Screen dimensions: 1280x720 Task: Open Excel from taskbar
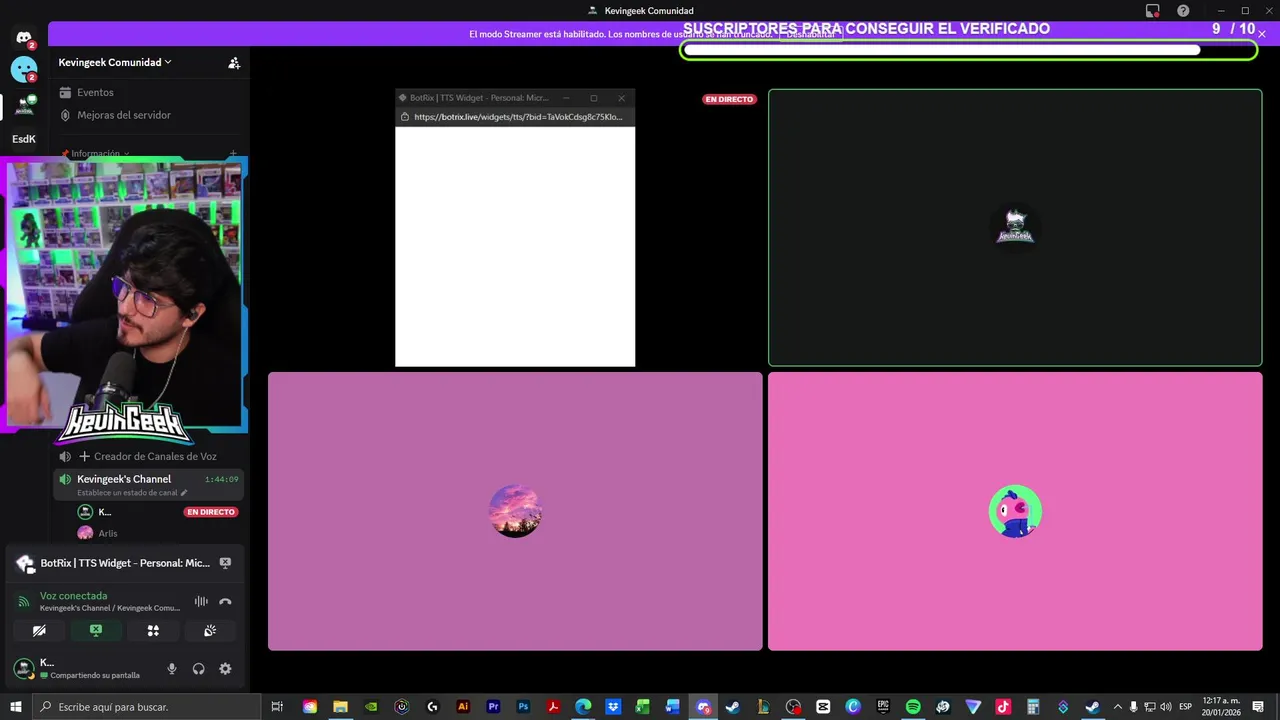643,707
